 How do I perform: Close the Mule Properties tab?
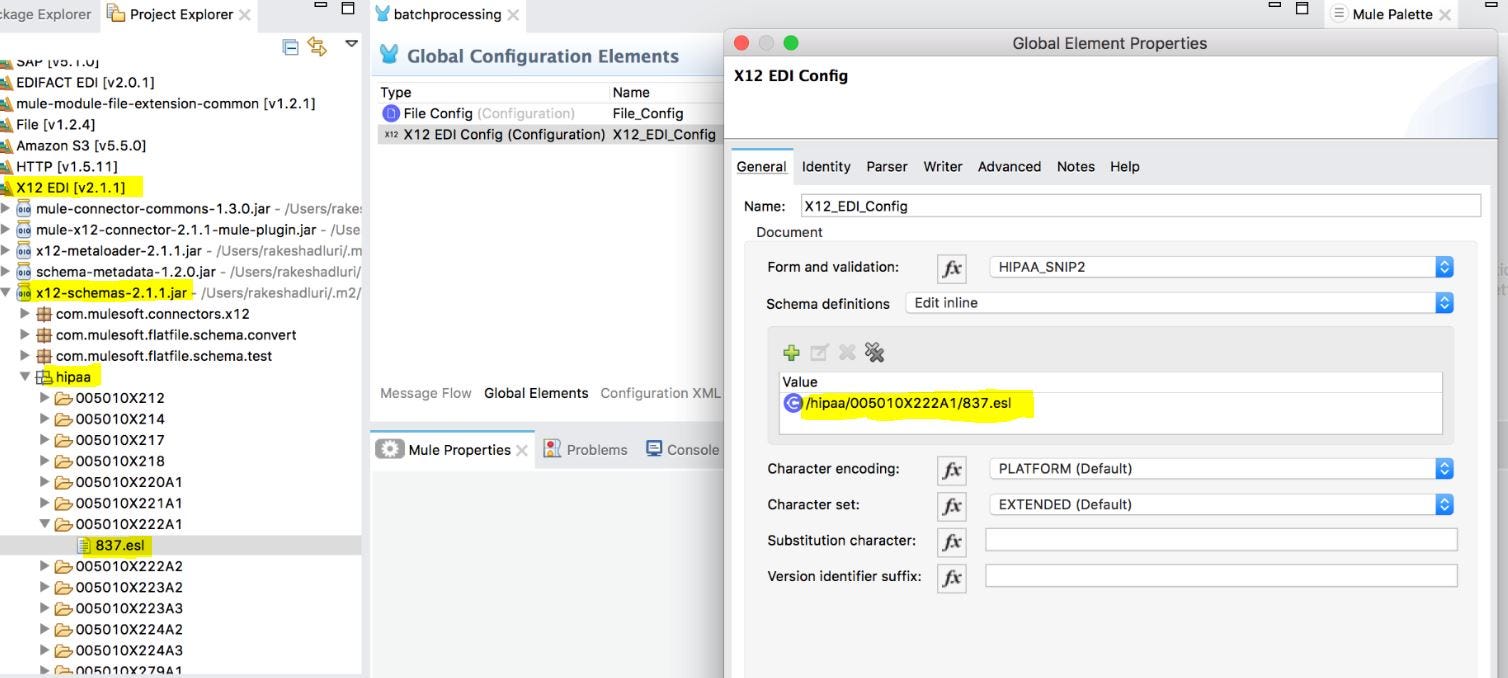coord(520,450)
